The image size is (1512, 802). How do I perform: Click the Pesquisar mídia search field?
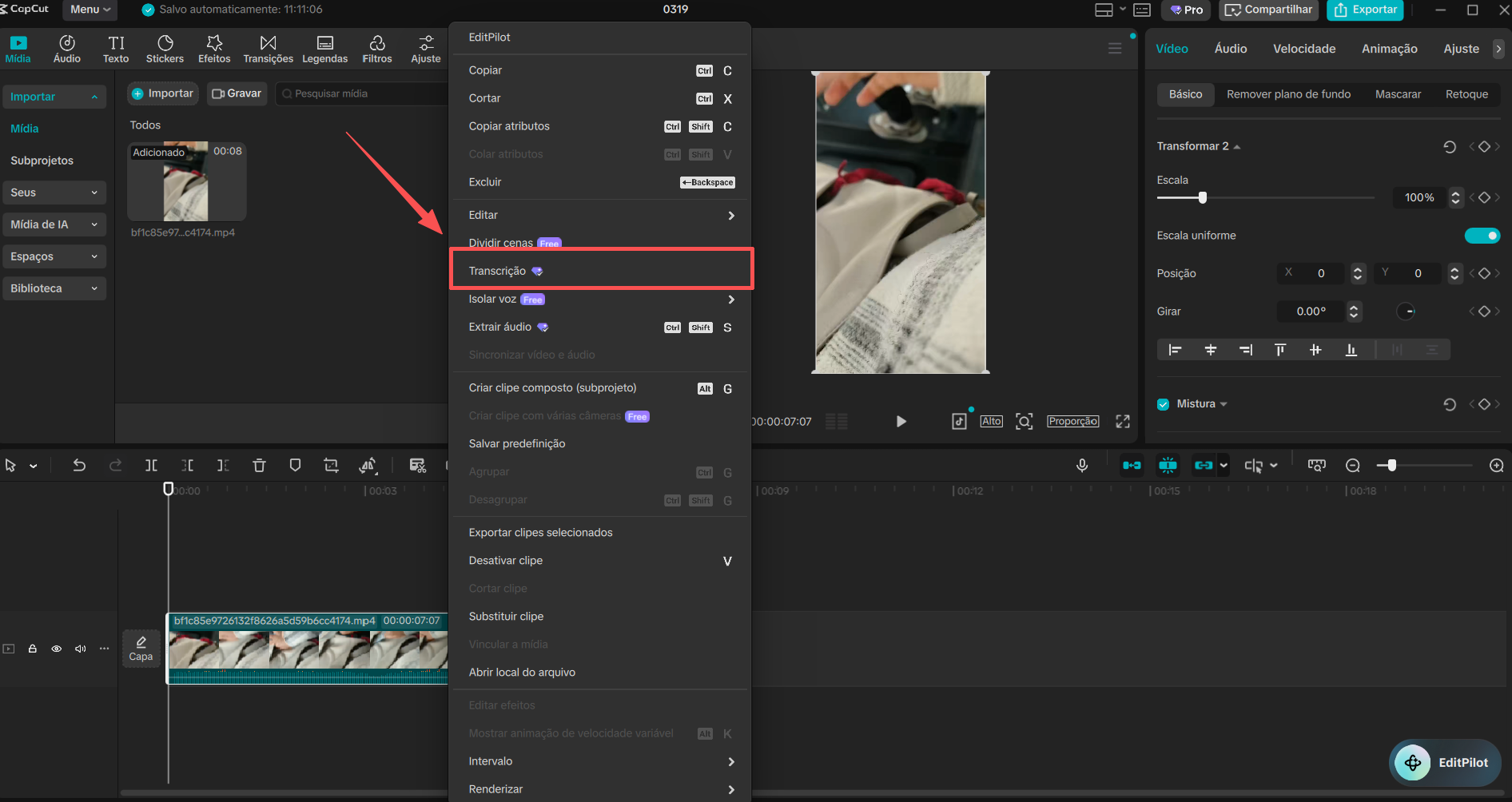[361, 93]
